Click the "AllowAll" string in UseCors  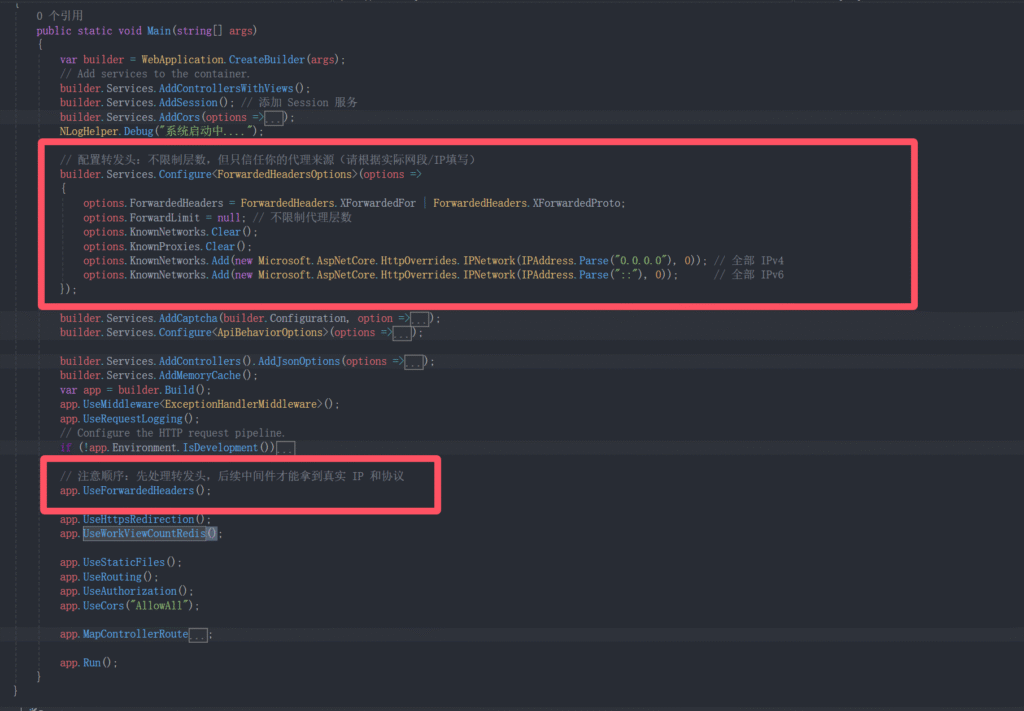[x=173, y=606]
